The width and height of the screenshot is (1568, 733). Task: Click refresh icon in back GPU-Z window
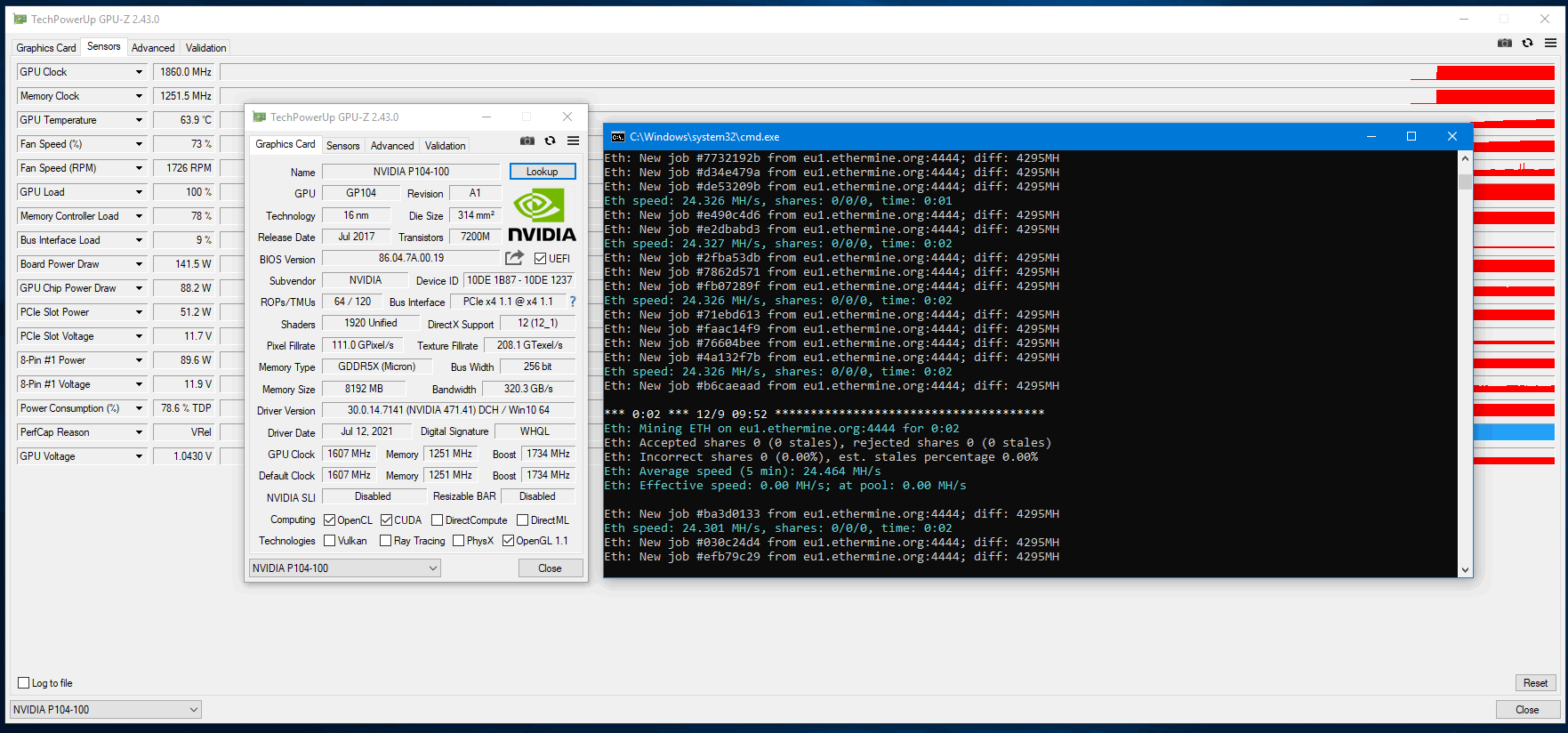1528,43
